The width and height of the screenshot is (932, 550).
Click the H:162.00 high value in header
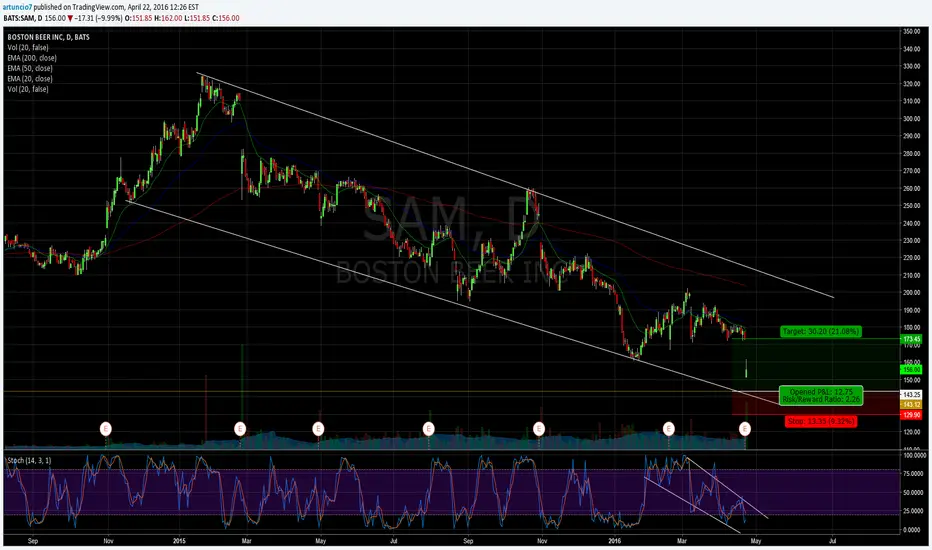(168, 18)
